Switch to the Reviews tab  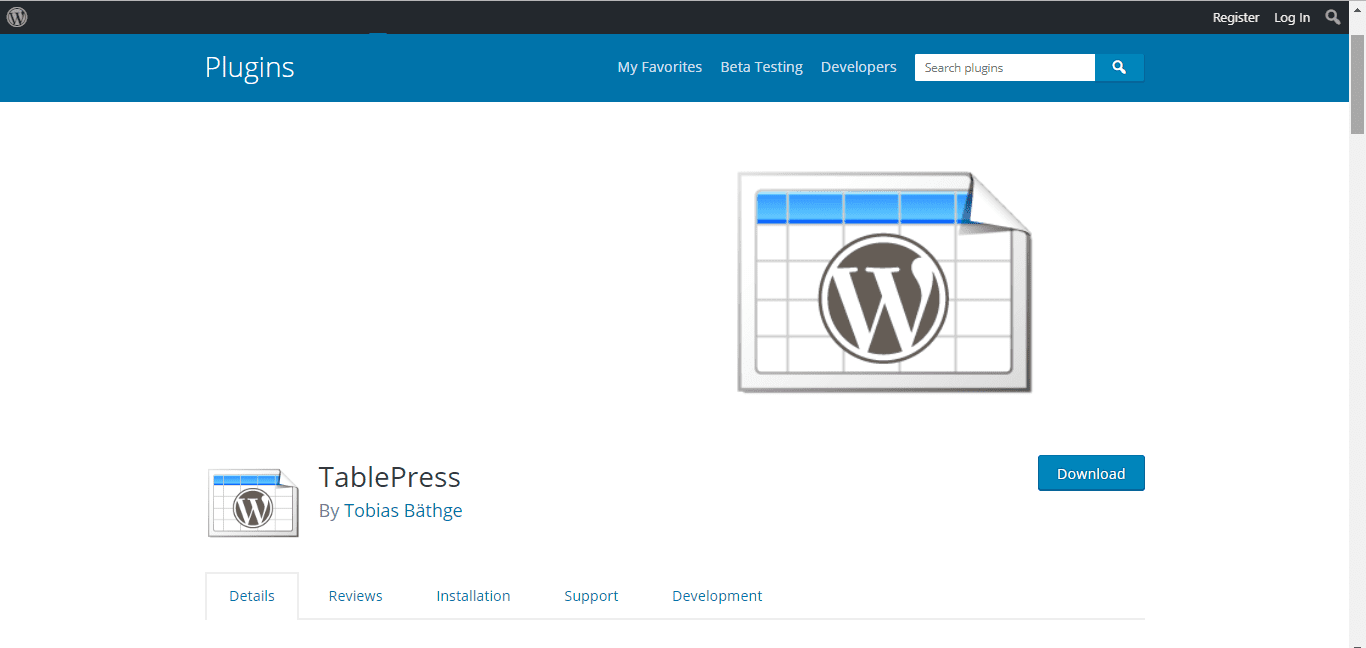[x=355, y=595]
